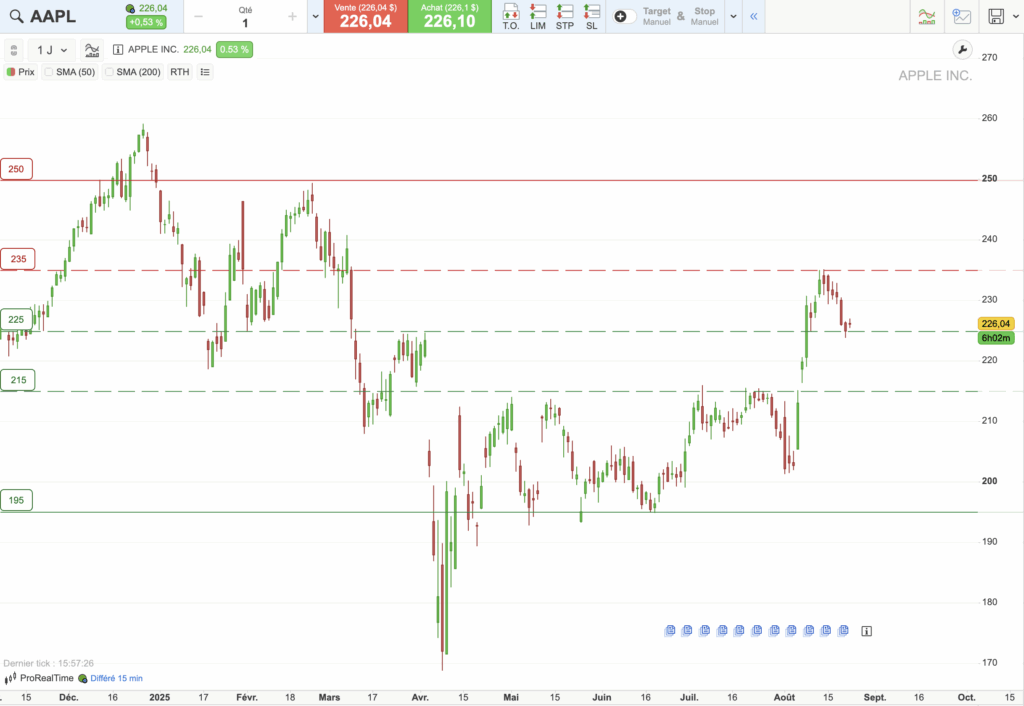Open the indicators list menu icon

click(x=204, y=71)
